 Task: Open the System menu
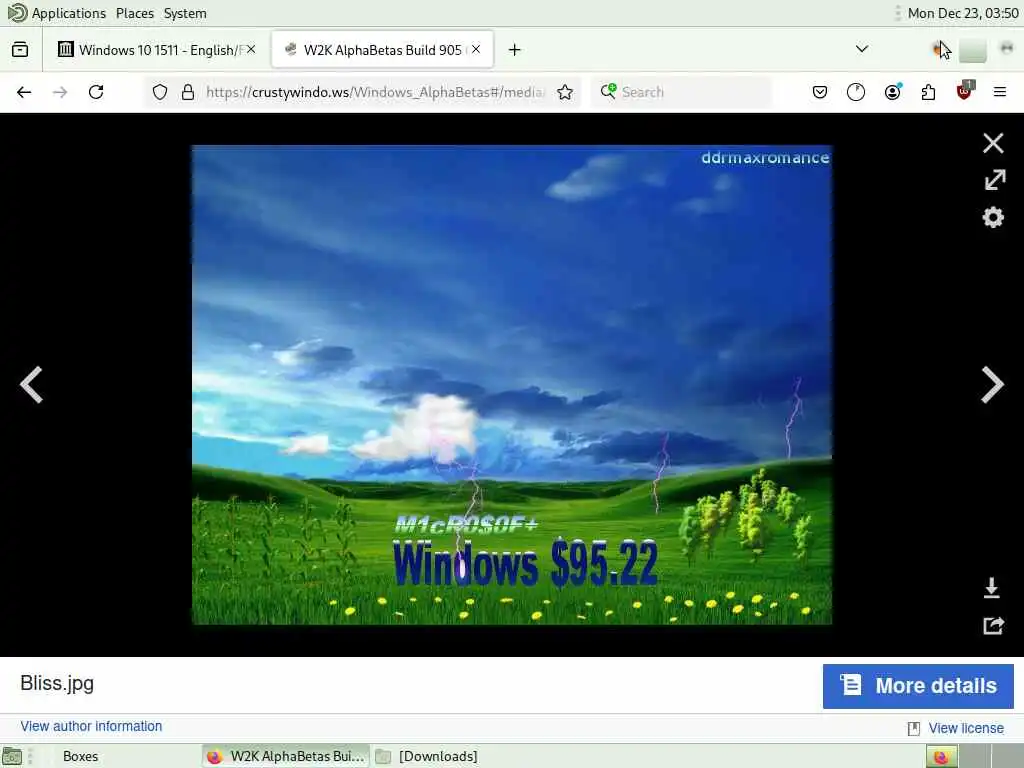pos(185,13)
